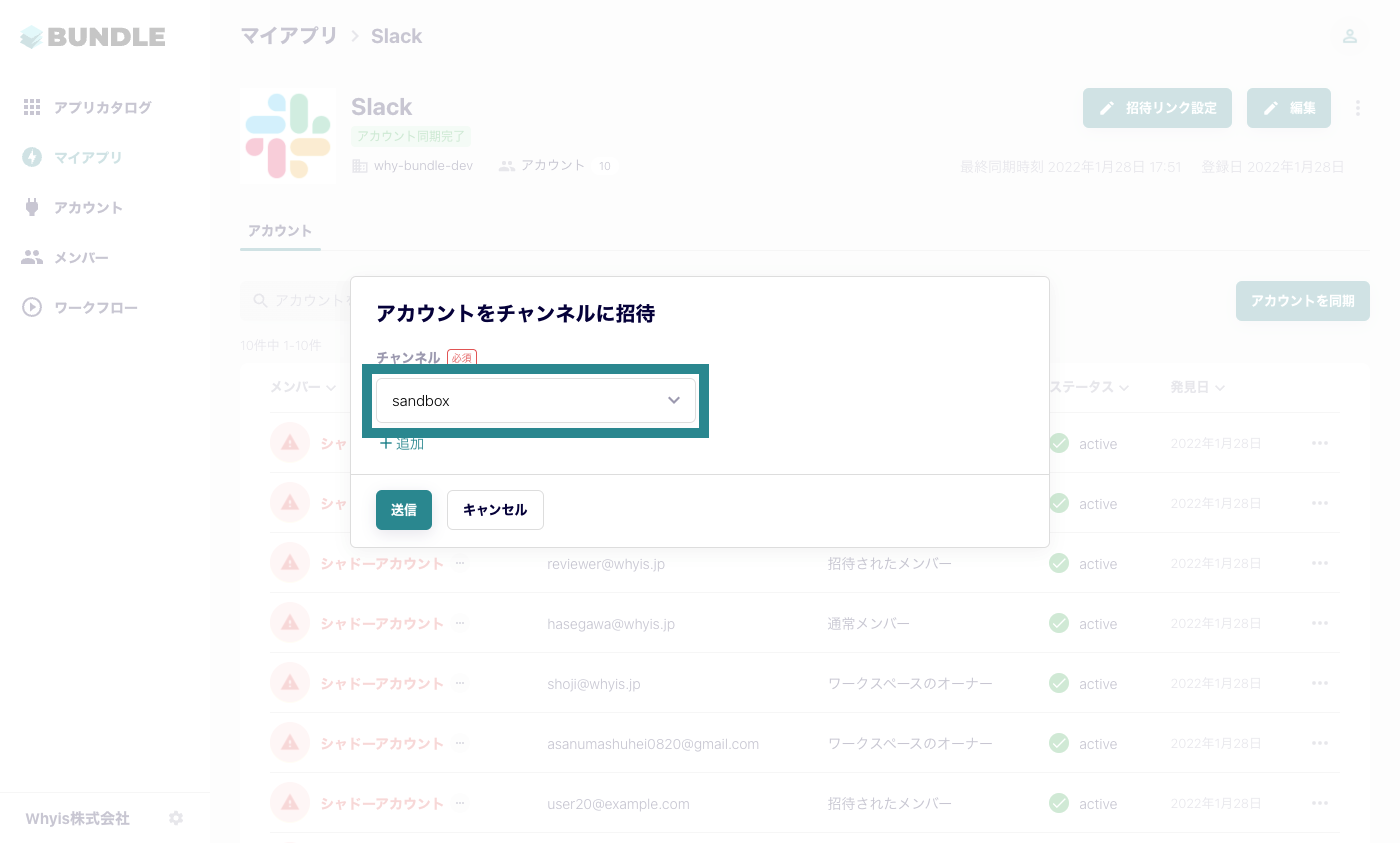Click the アカウント同期完了 status badge
The image size is (1400, 843).
click(x=410, y=136)
